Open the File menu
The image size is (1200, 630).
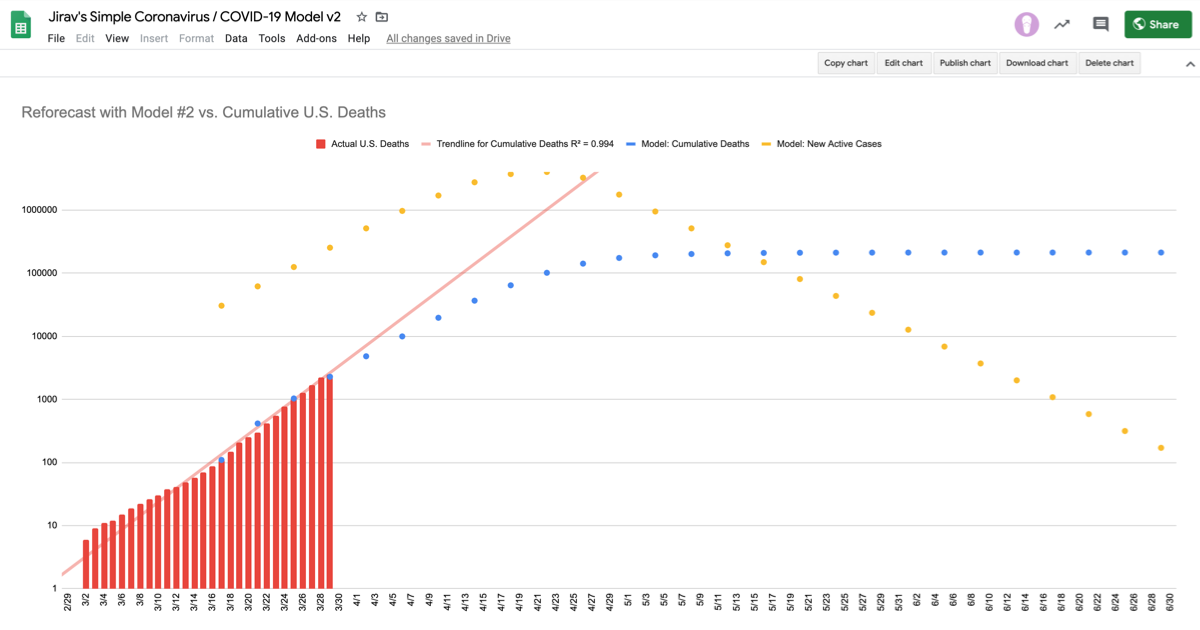point(56,38)
